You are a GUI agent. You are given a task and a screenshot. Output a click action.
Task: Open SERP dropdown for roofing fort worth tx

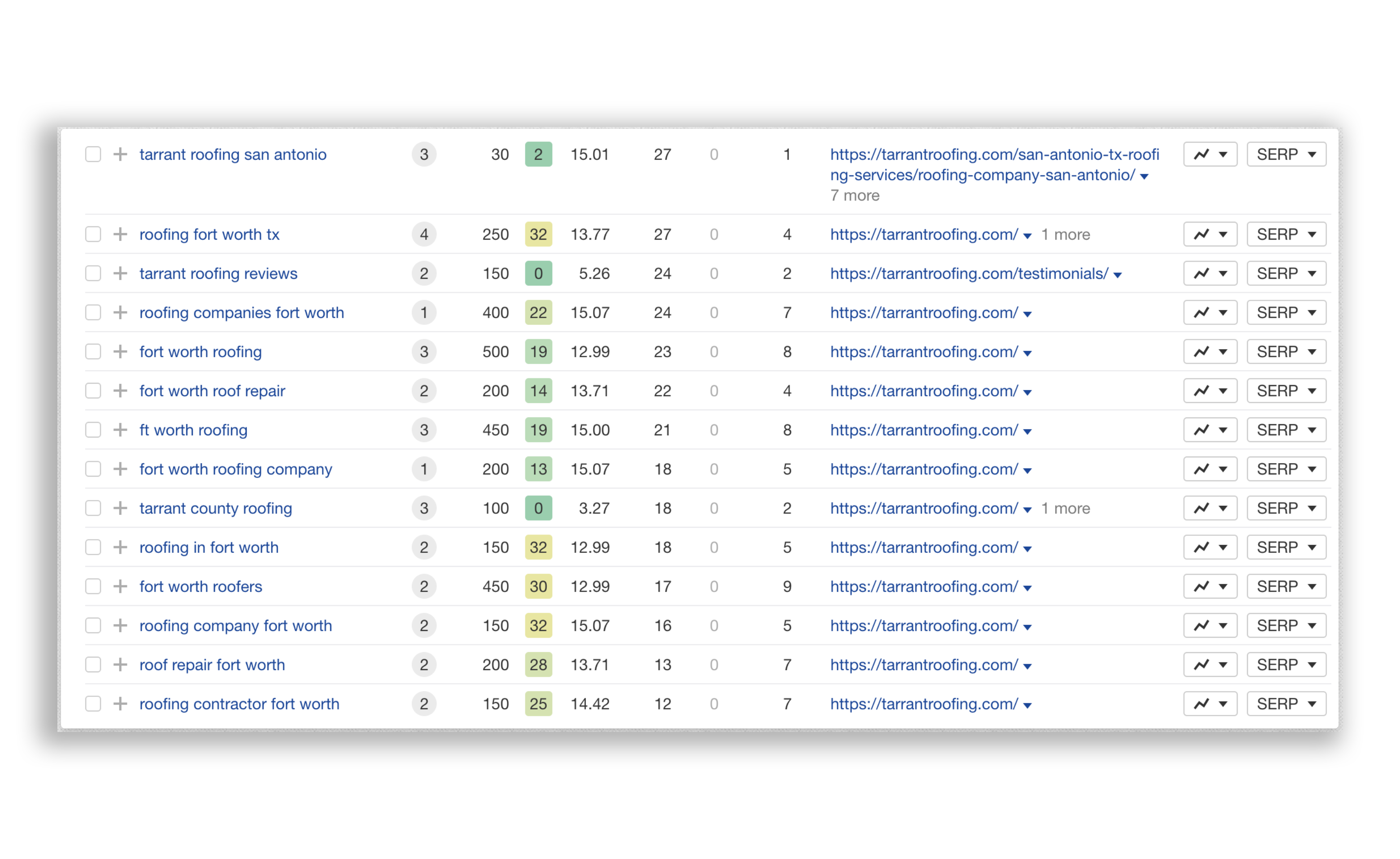[1287, 234]
